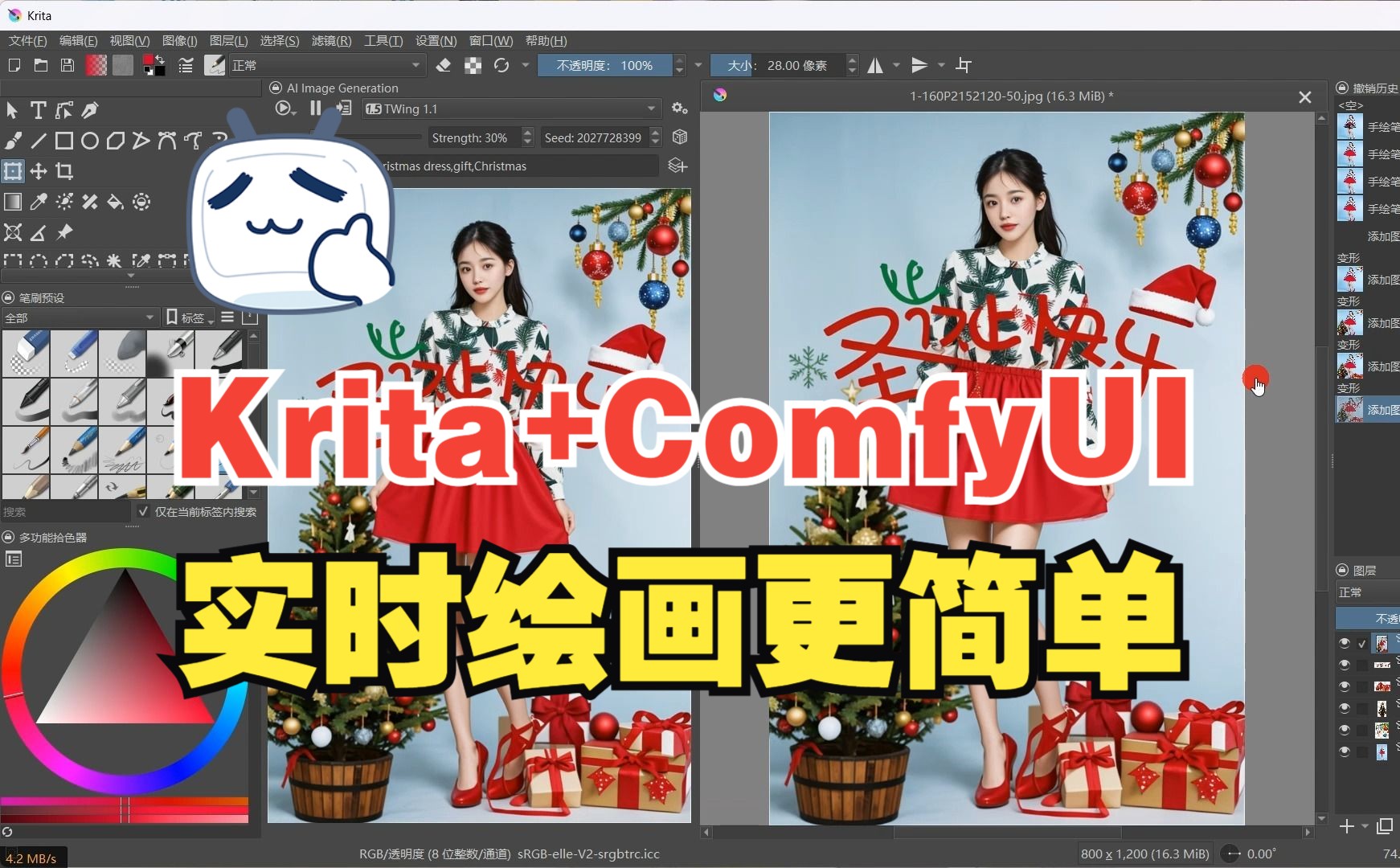
Task: Select the Text tool
Action: (x=38, y=110)
